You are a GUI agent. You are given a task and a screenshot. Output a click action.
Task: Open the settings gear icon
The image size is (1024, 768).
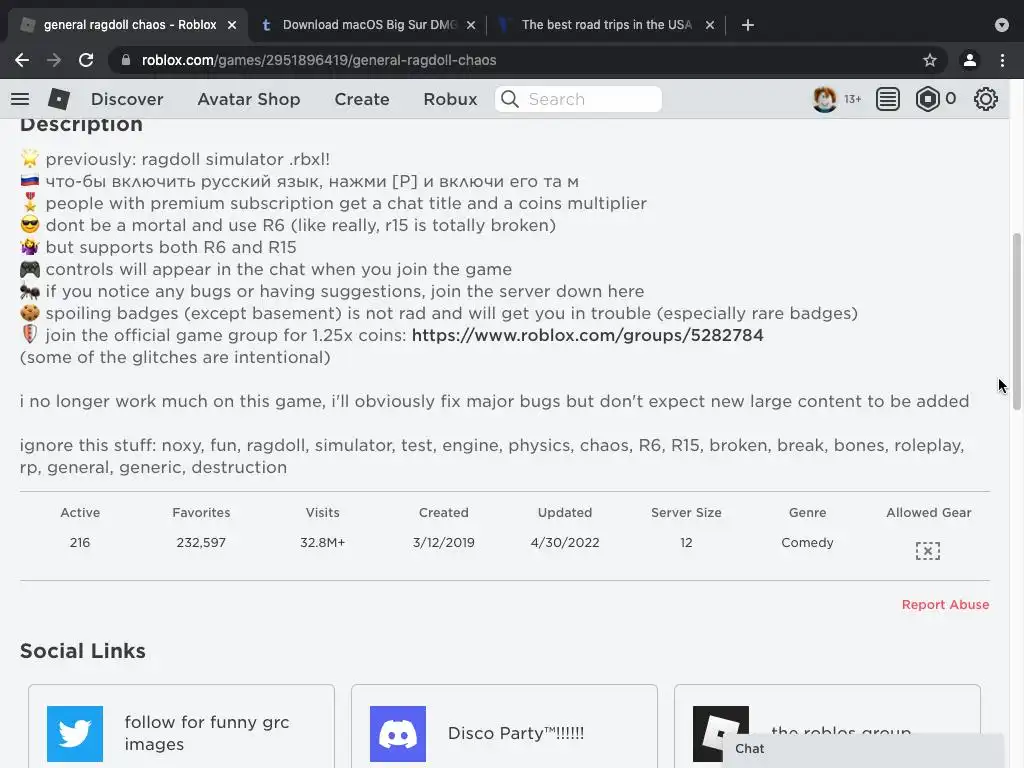(x=985, y=99)
